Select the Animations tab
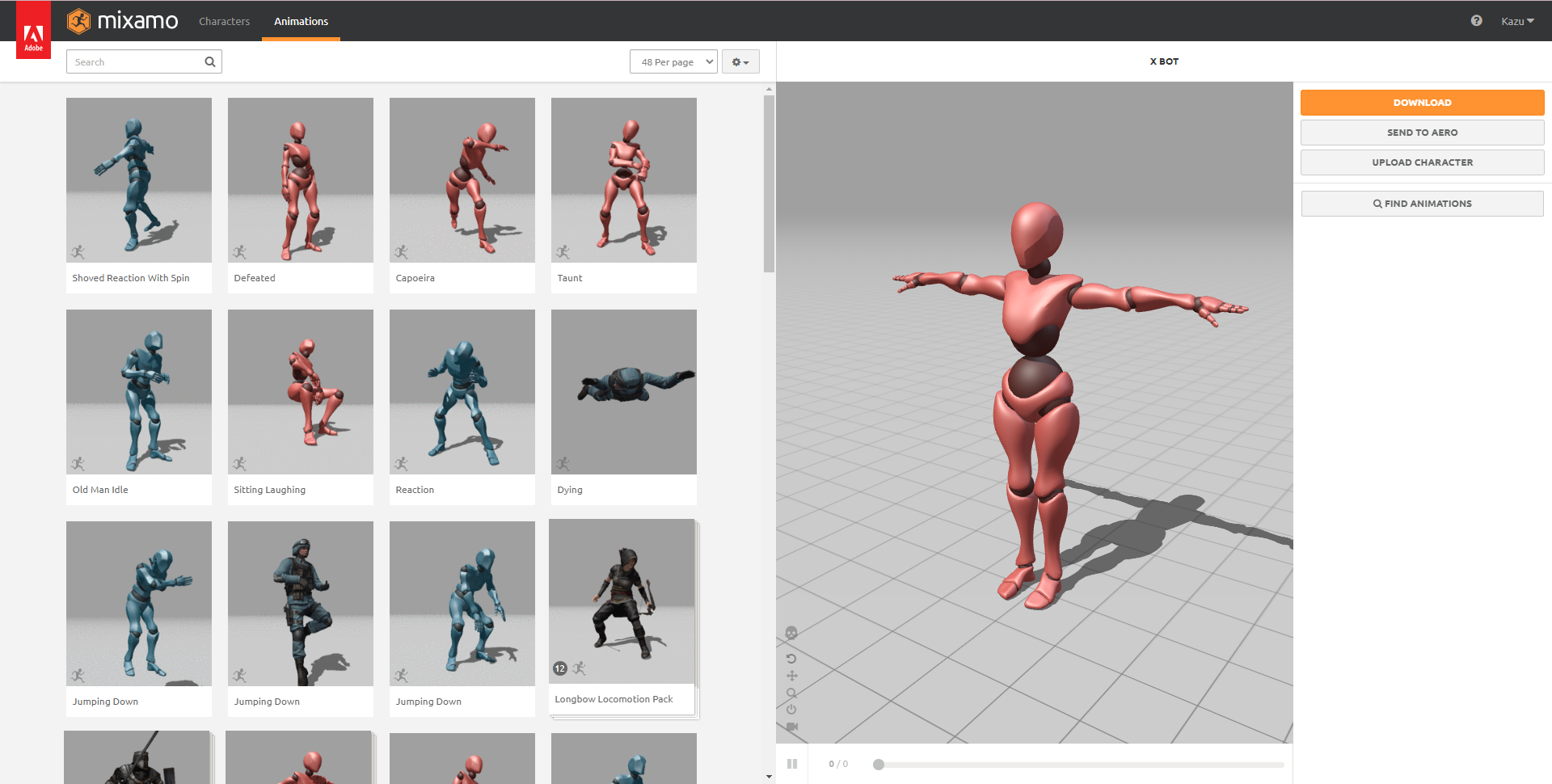 click(x=301, y=21)
